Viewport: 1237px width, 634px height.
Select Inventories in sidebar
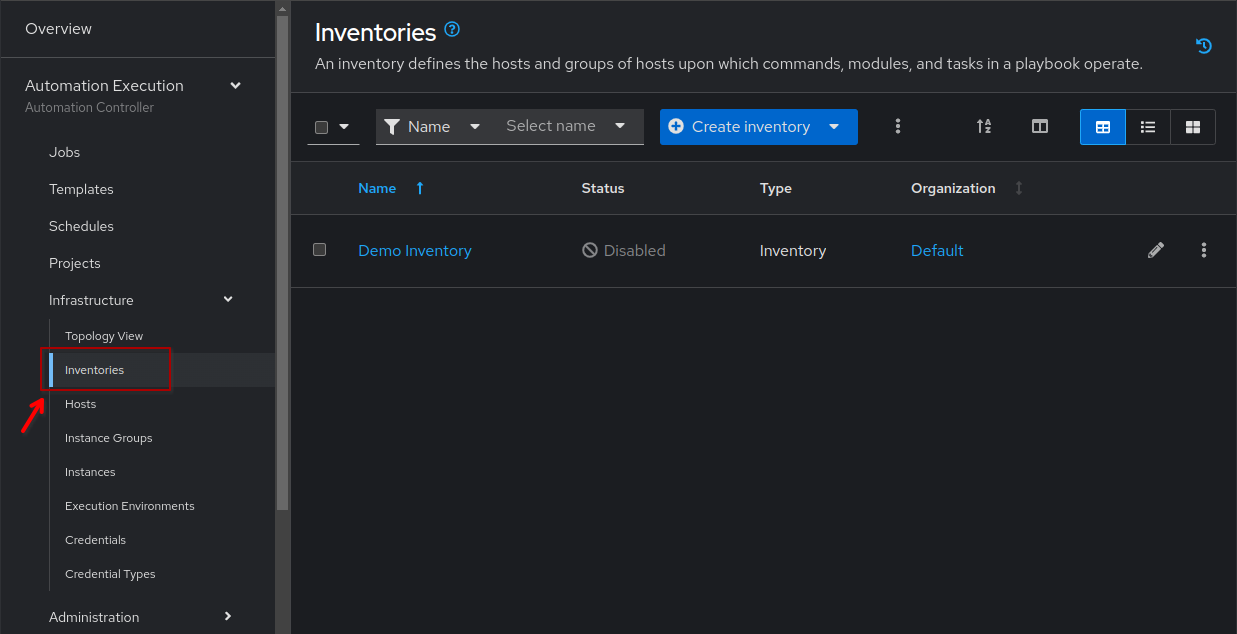(94, 370)
